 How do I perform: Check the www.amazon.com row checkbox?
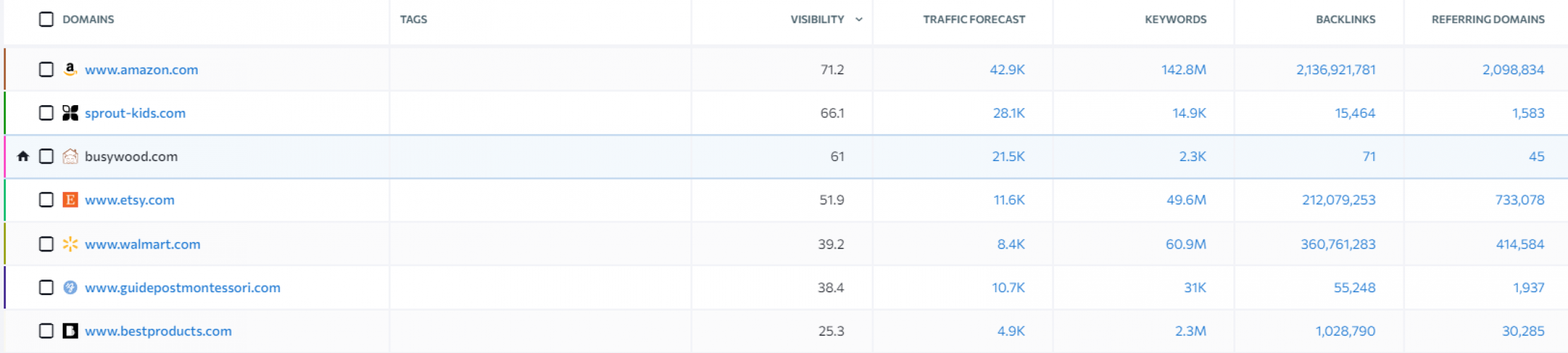[46, 69]
